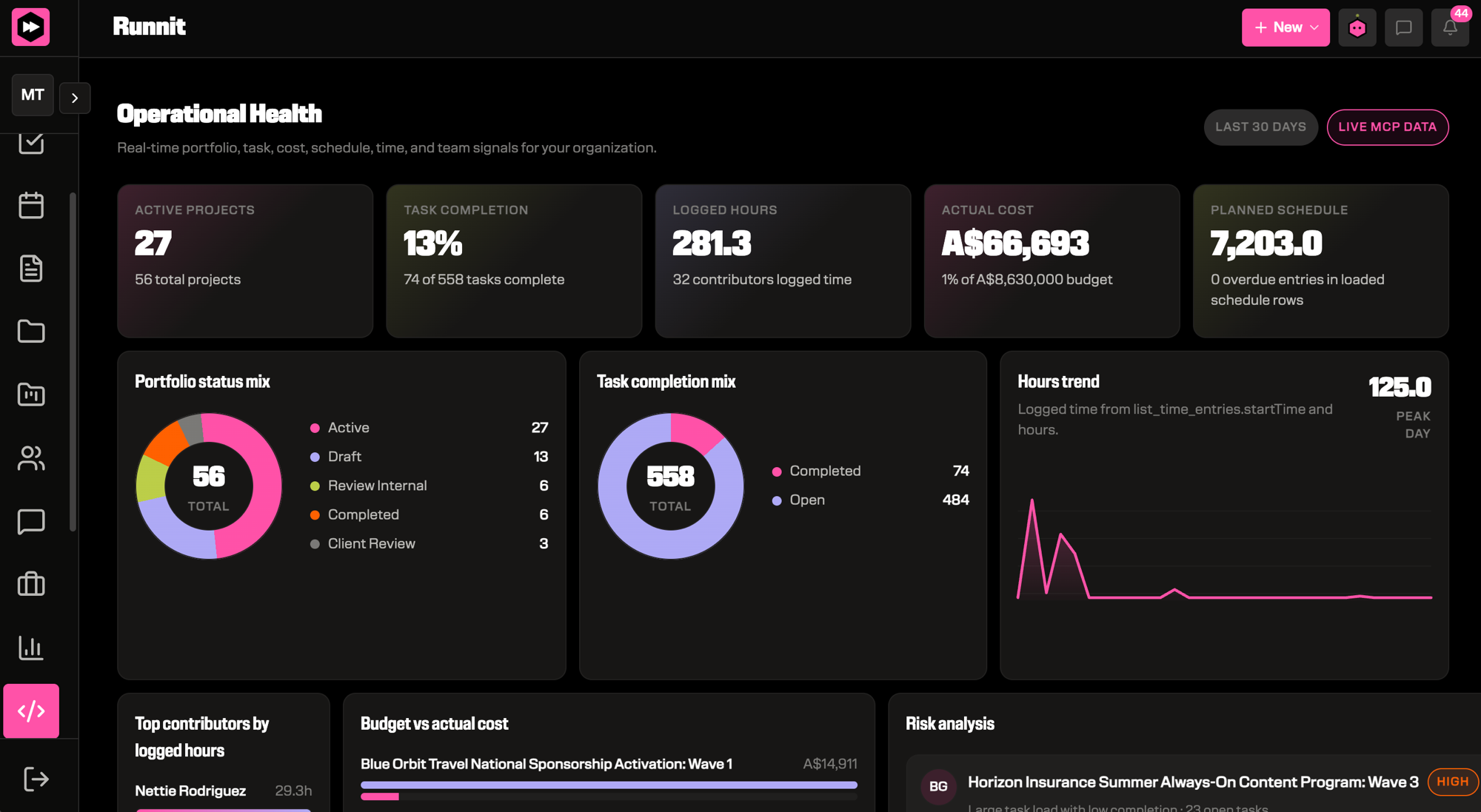Toggle the LAST 30 DAYS filter
Screen dimensions: 1481x812
[x=1260, y=127]
